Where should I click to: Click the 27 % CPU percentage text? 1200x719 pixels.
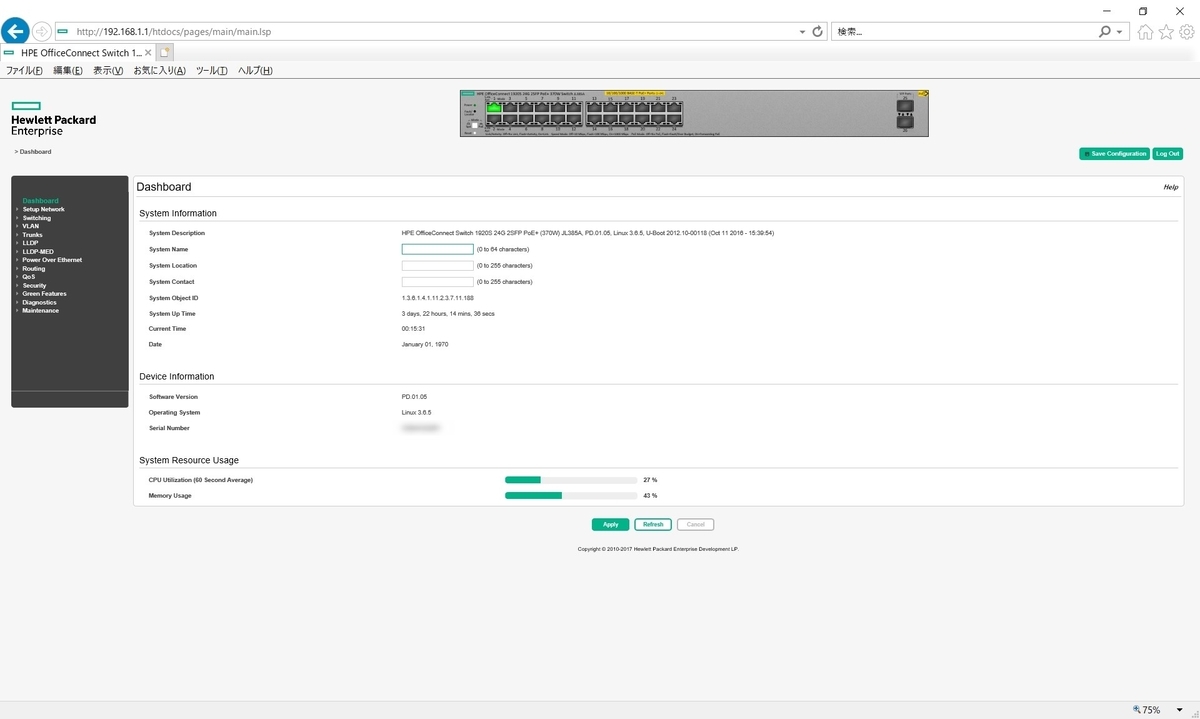pyautogui.click(x=650, y=480)
